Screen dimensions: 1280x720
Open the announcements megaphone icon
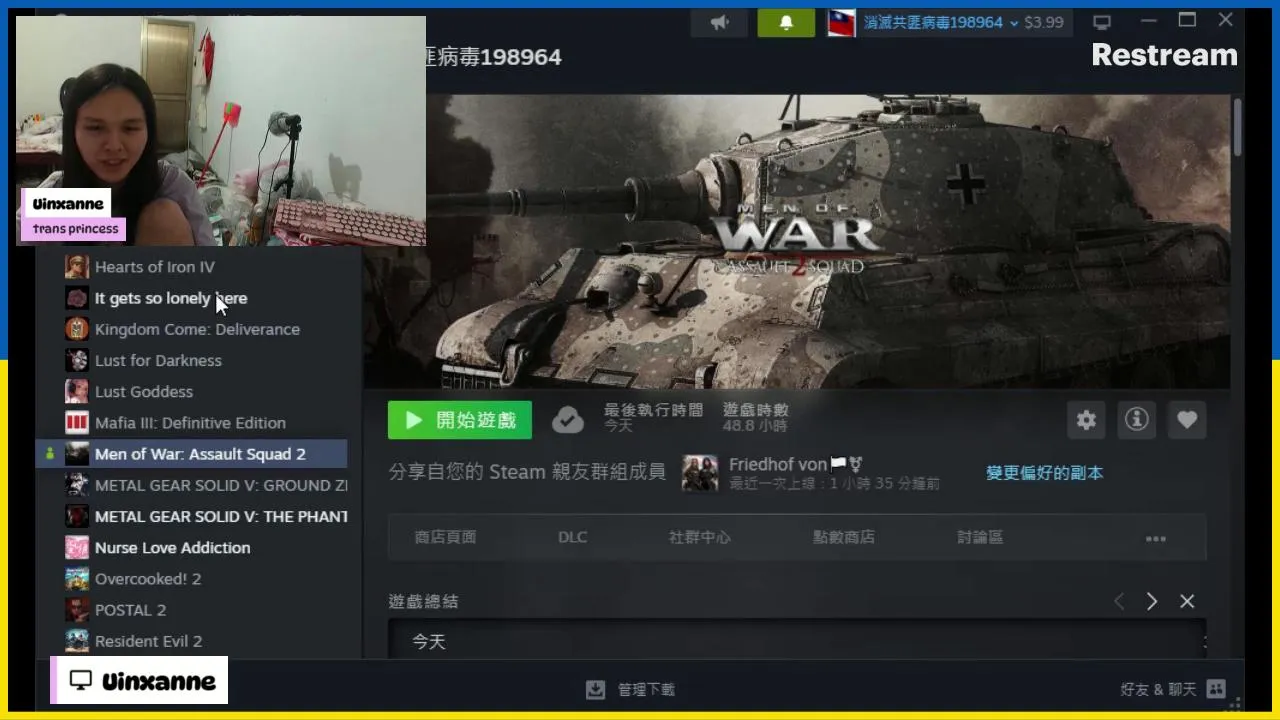click(720, 22)
